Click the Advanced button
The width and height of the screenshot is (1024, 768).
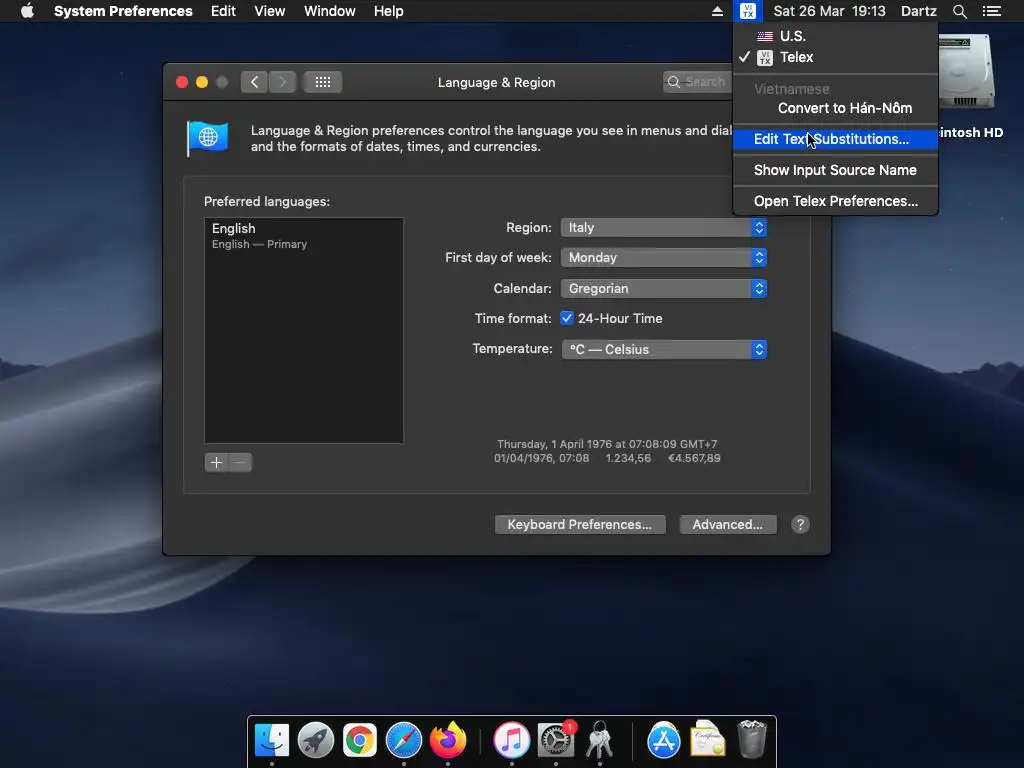point(728,524)
